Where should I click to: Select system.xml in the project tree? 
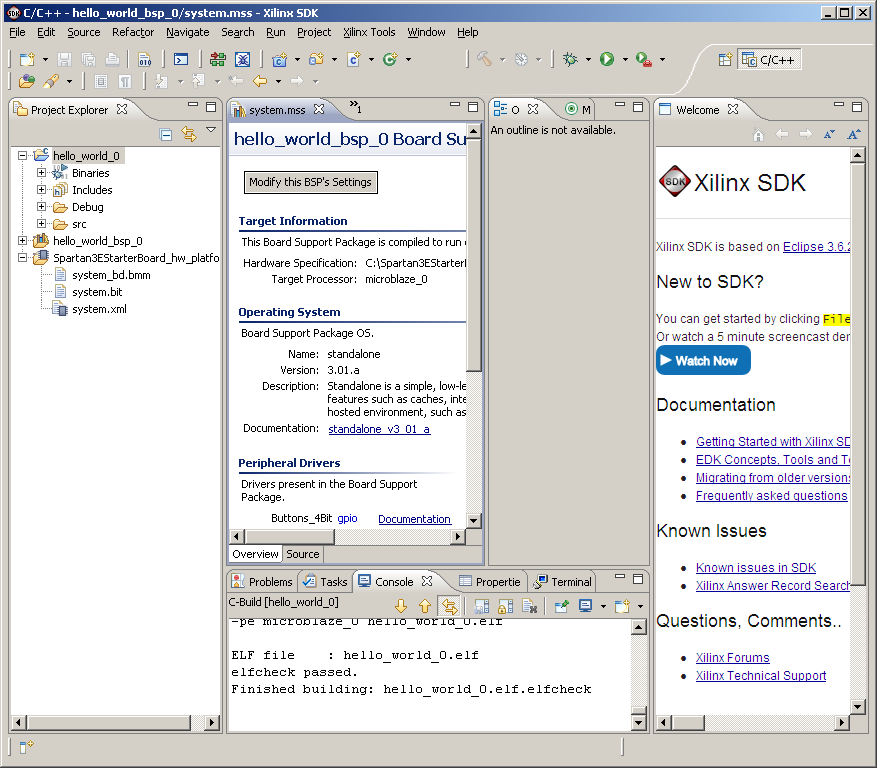(x=99, y=309)
